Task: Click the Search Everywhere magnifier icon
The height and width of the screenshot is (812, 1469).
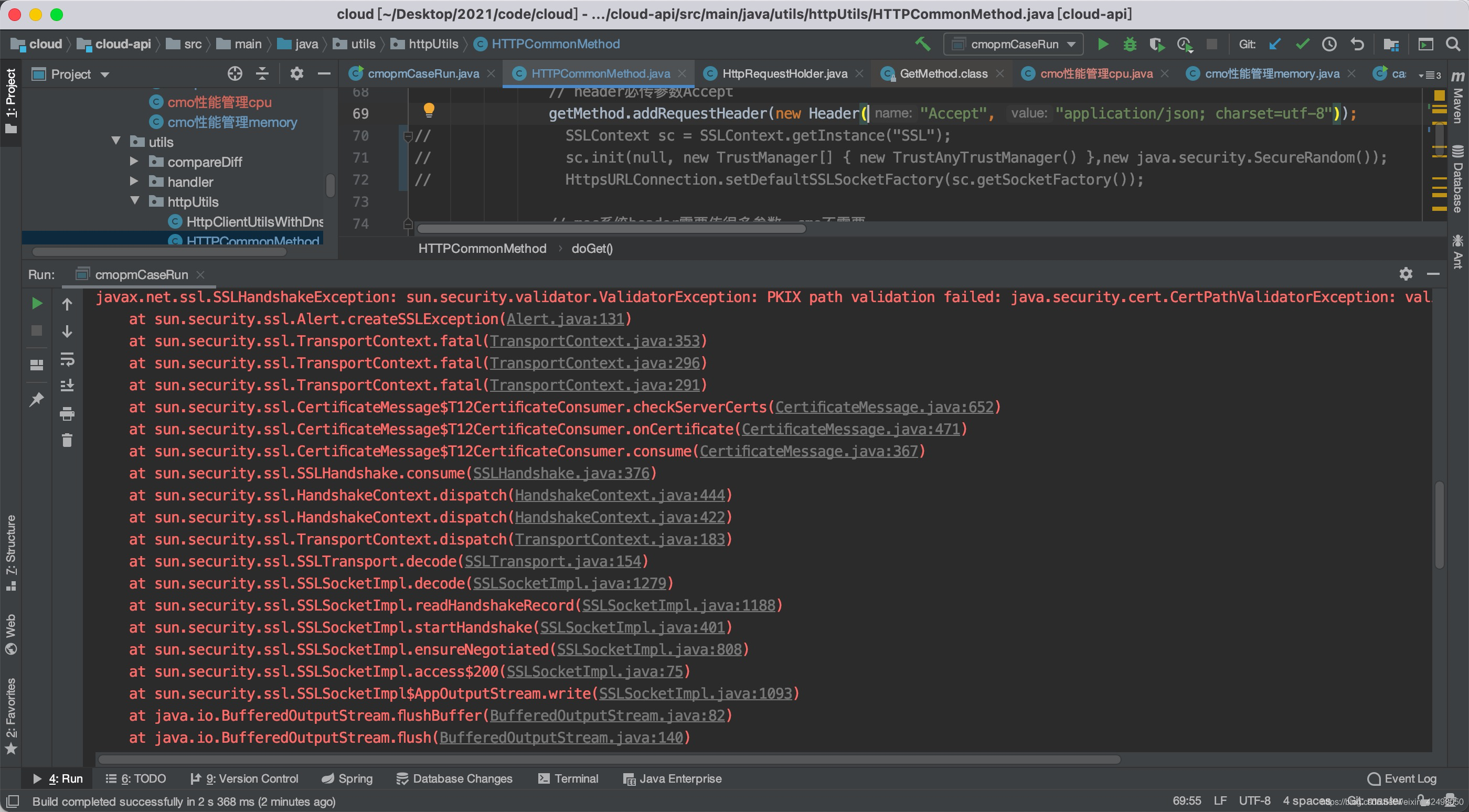Action: [1452, 44]
